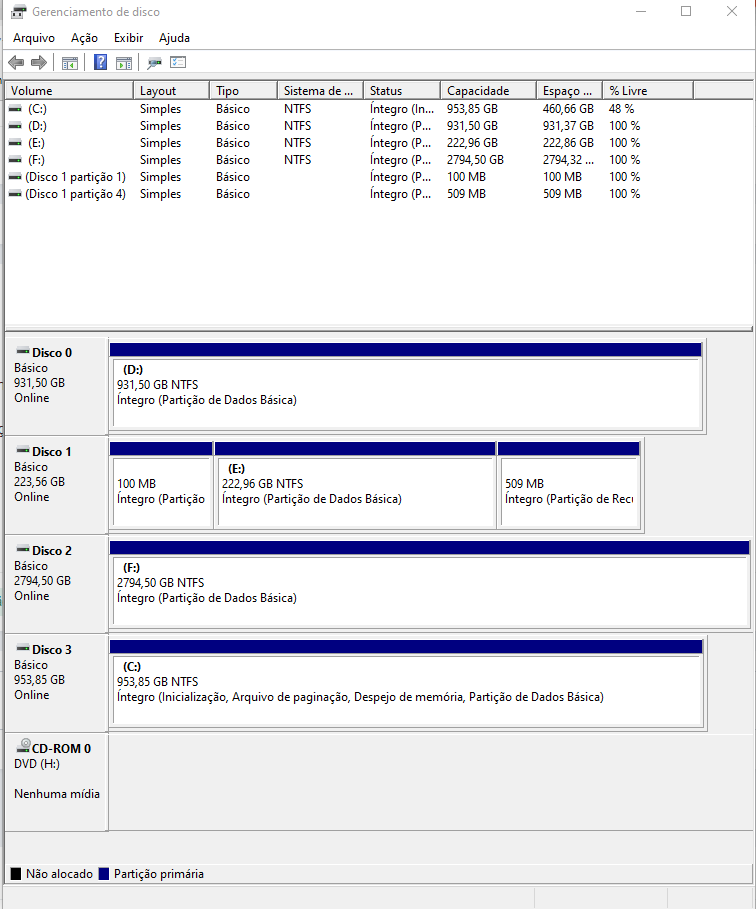The width and height of the screenshot is (756, 909).
Task: Open the Ação menu
Action: [x=84, y=38]
